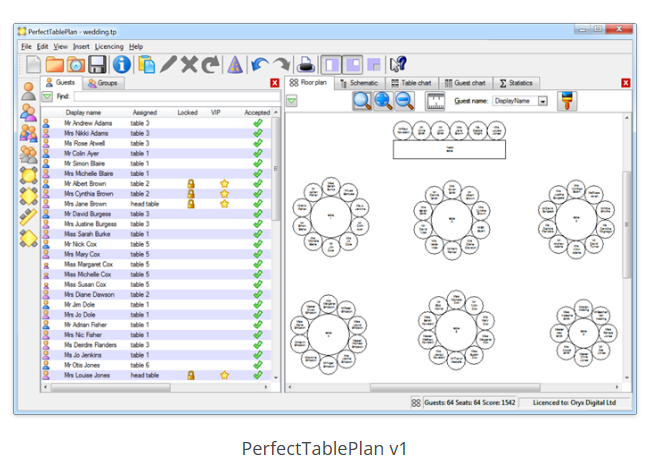657x469 pixels.
Task: Save the plan with floppy disk icon
Action: pos(97,65)
